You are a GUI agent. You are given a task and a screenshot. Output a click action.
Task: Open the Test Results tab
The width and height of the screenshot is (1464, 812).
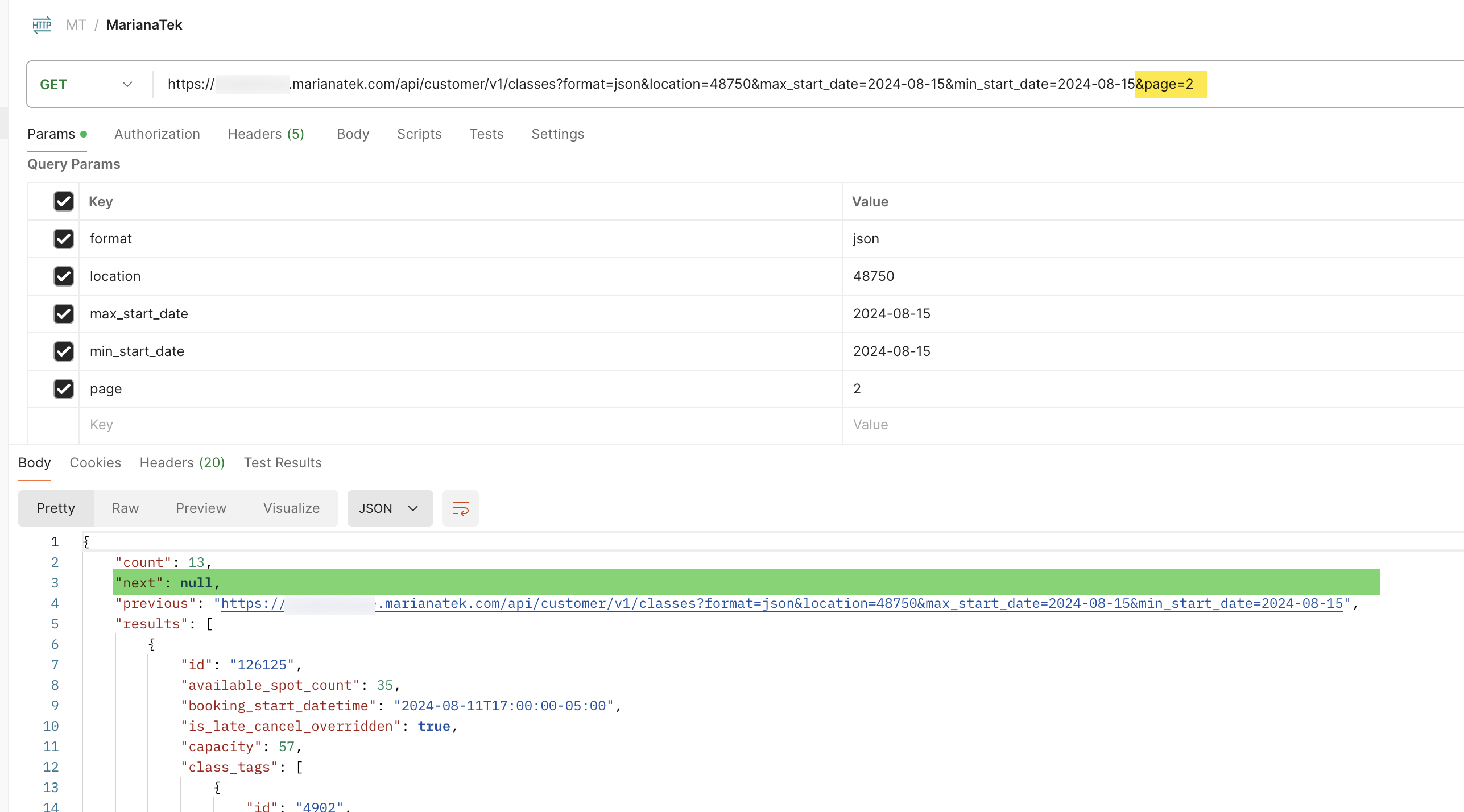(x=283, y=463)
